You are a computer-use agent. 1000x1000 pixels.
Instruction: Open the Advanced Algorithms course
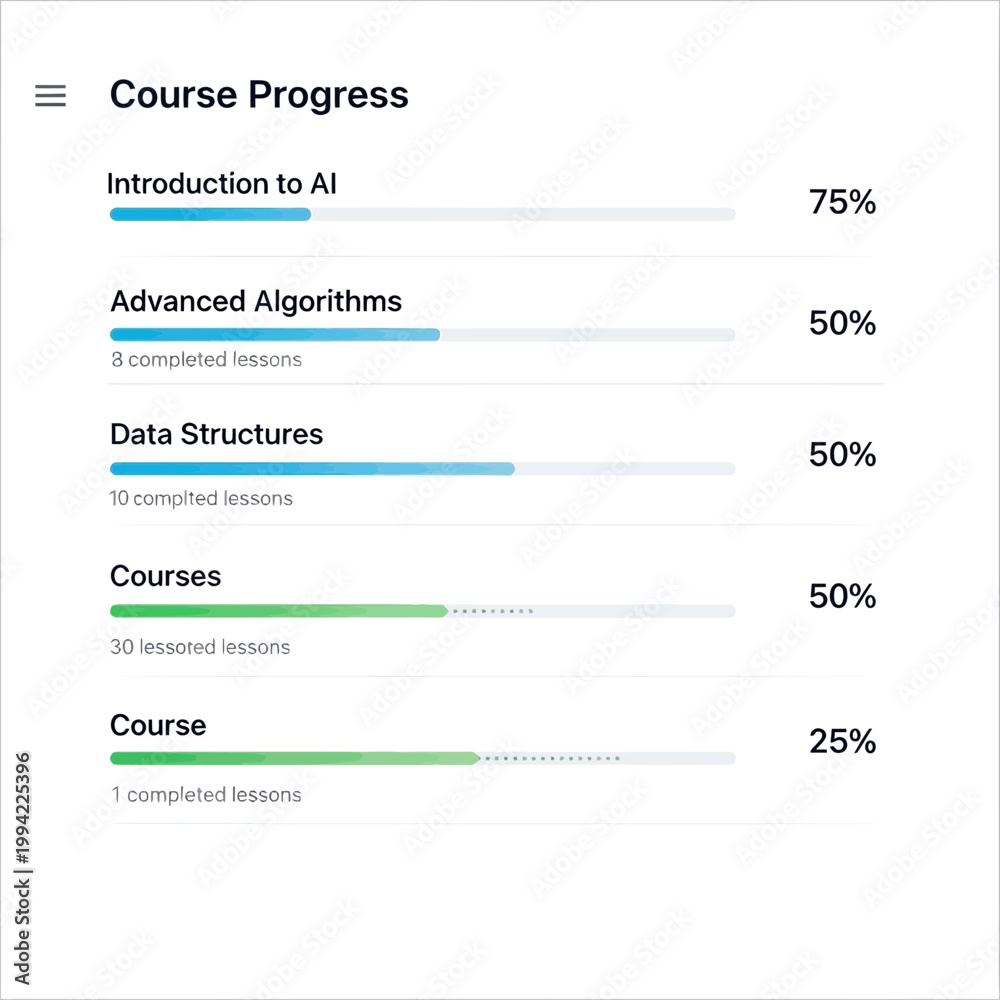256,302
